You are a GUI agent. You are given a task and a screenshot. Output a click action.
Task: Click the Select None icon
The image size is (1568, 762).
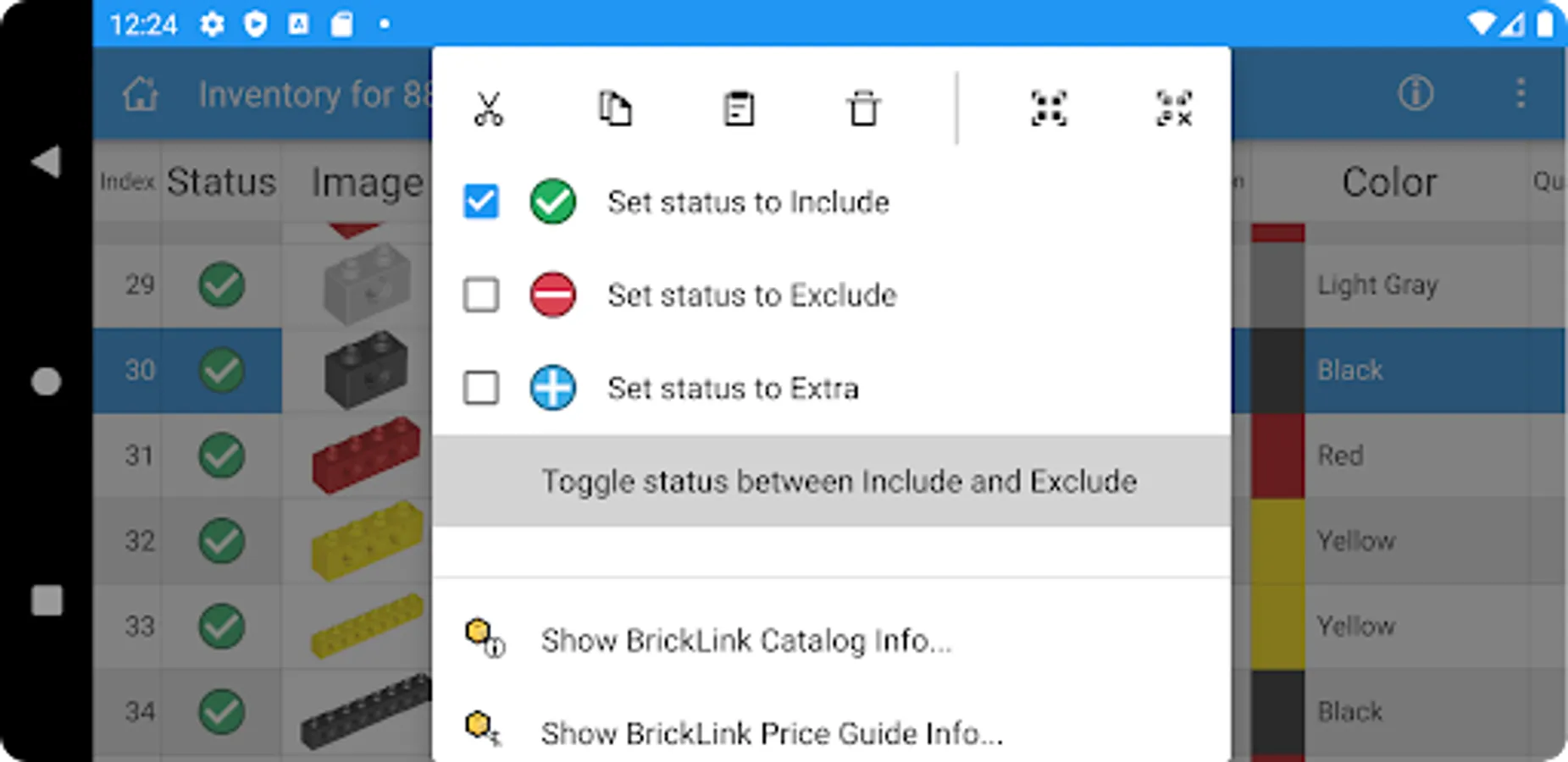[x=1174, y=109]
